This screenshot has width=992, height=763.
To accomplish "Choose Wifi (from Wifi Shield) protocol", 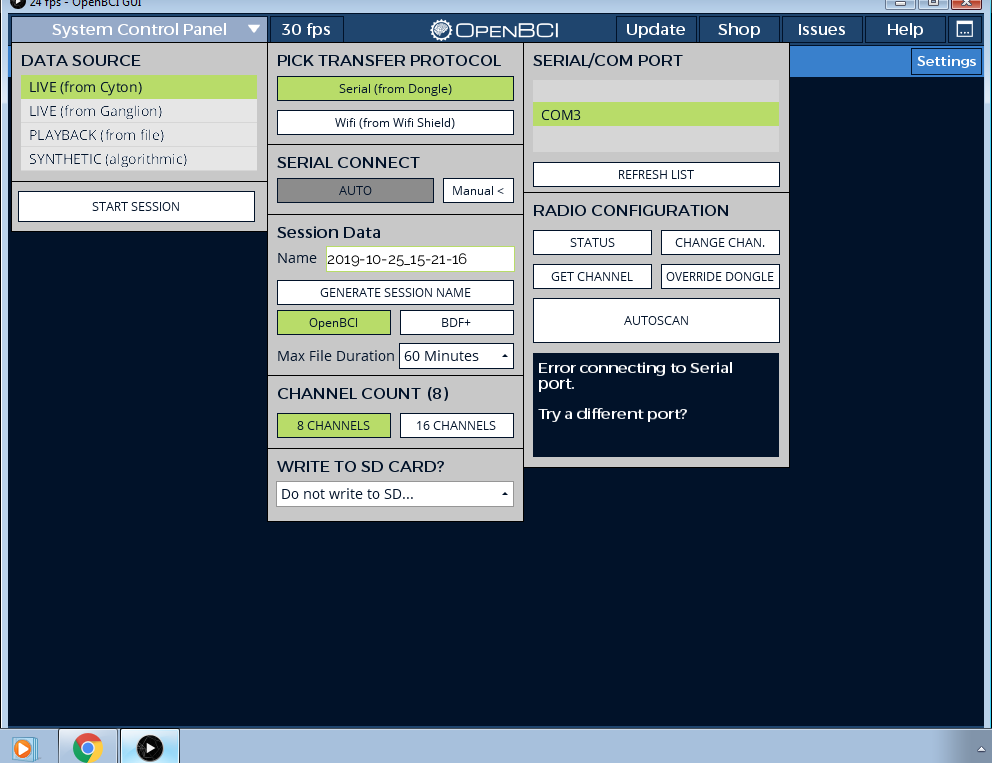I will [x=395, y=123].
